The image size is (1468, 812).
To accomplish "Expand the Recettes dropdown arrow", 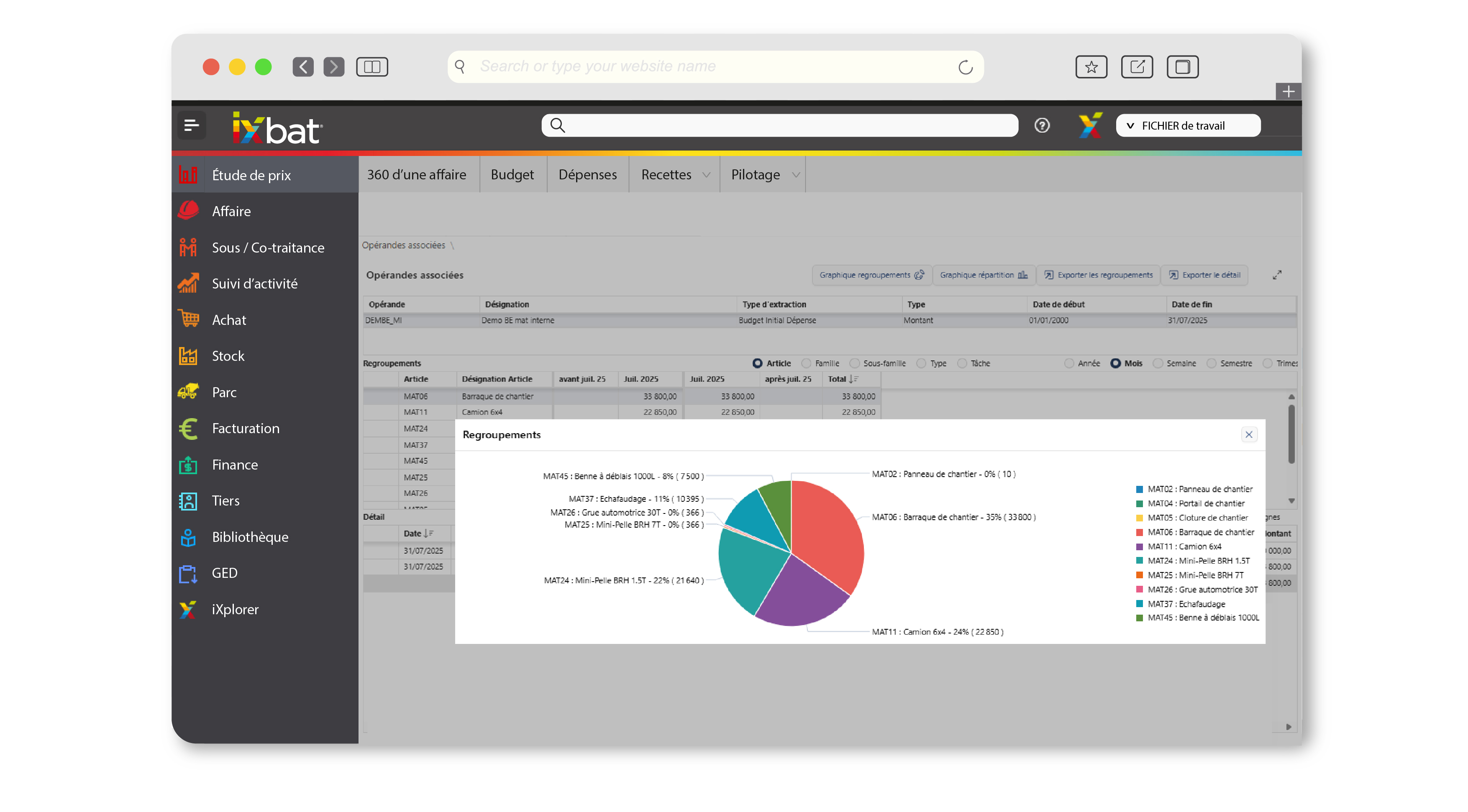I will pos(707,175).
